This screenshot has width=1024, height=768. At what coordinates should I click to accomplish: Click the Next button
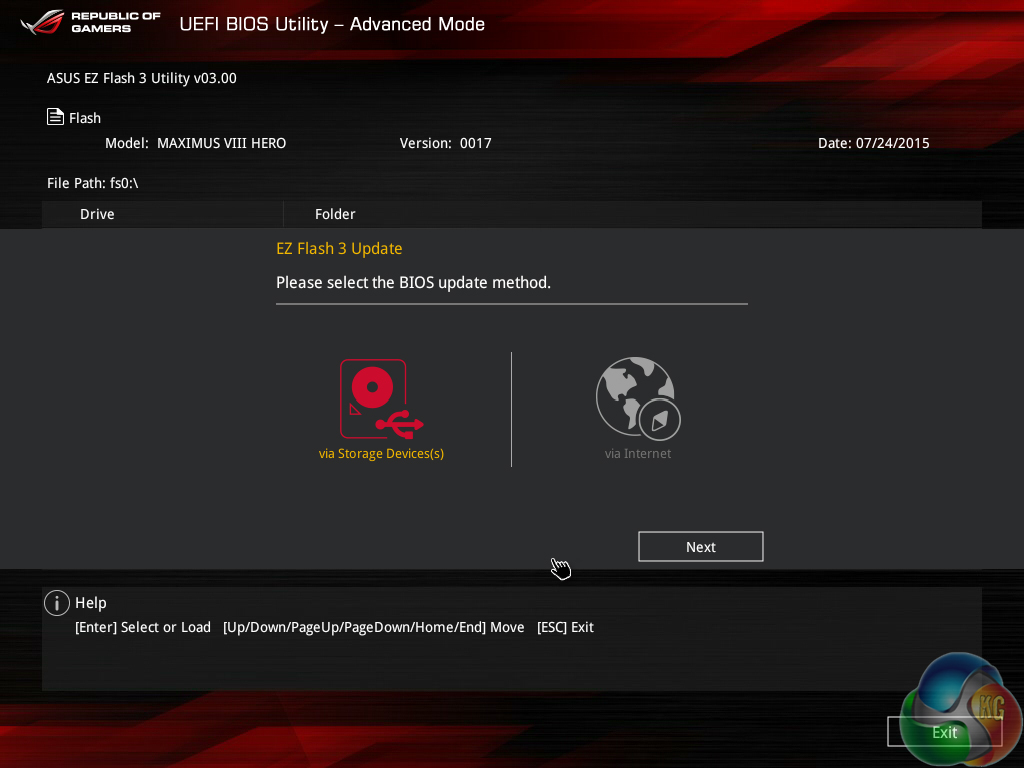(x=700, y=547)
